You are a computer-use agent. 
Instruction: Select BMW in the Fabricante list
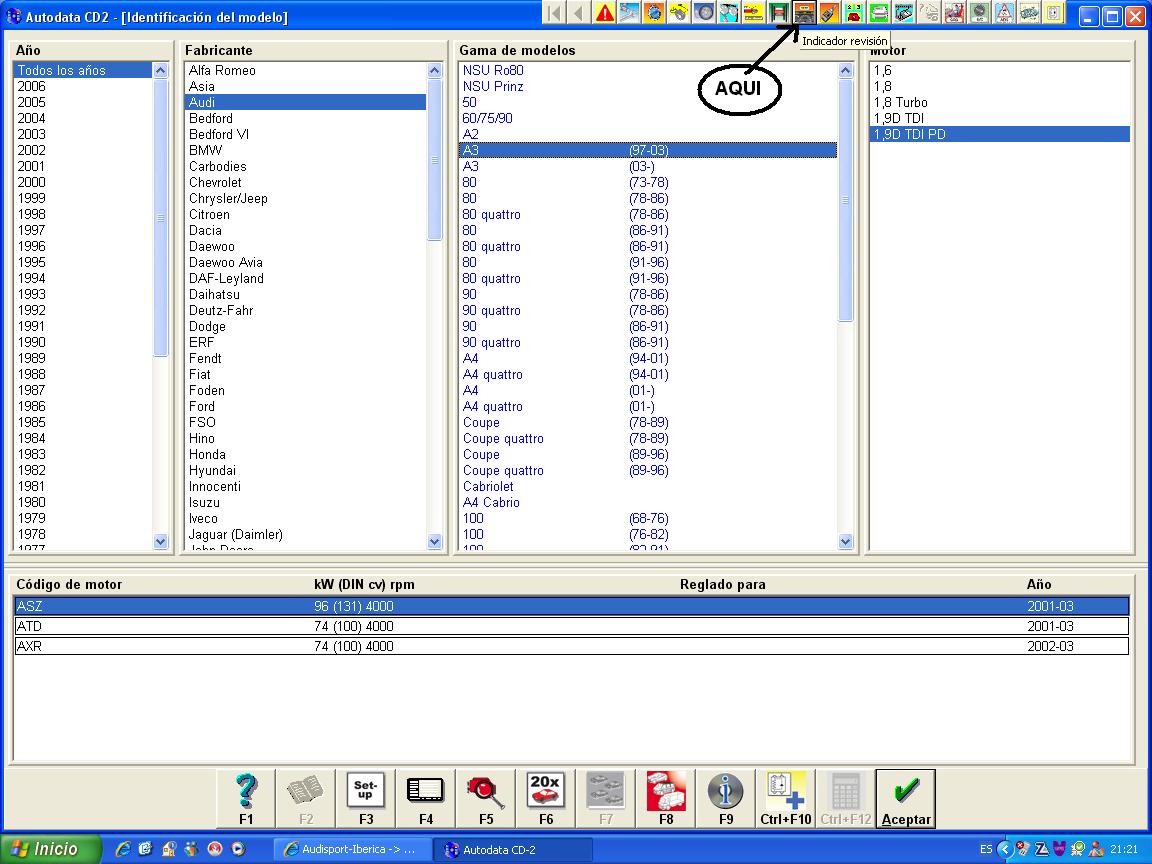tap(306, 150)
